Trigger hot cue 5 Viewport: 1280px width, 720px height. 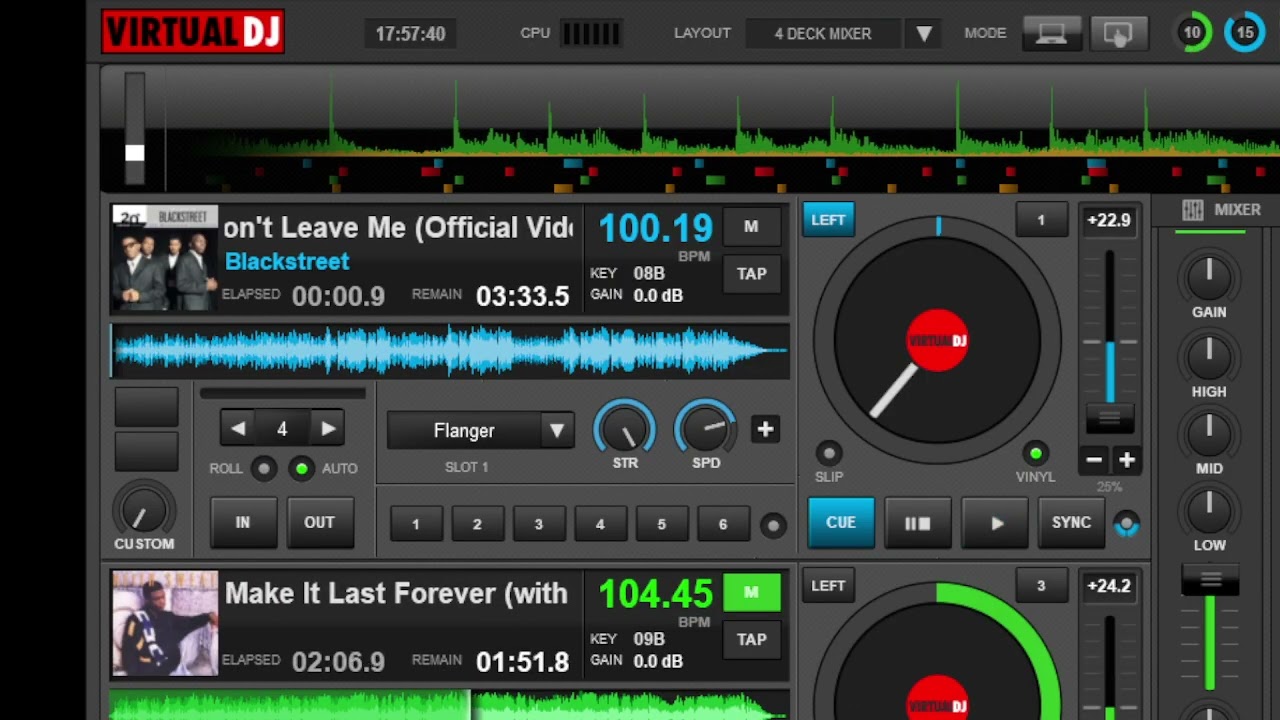pyautogui.click(x=661, y=524)
